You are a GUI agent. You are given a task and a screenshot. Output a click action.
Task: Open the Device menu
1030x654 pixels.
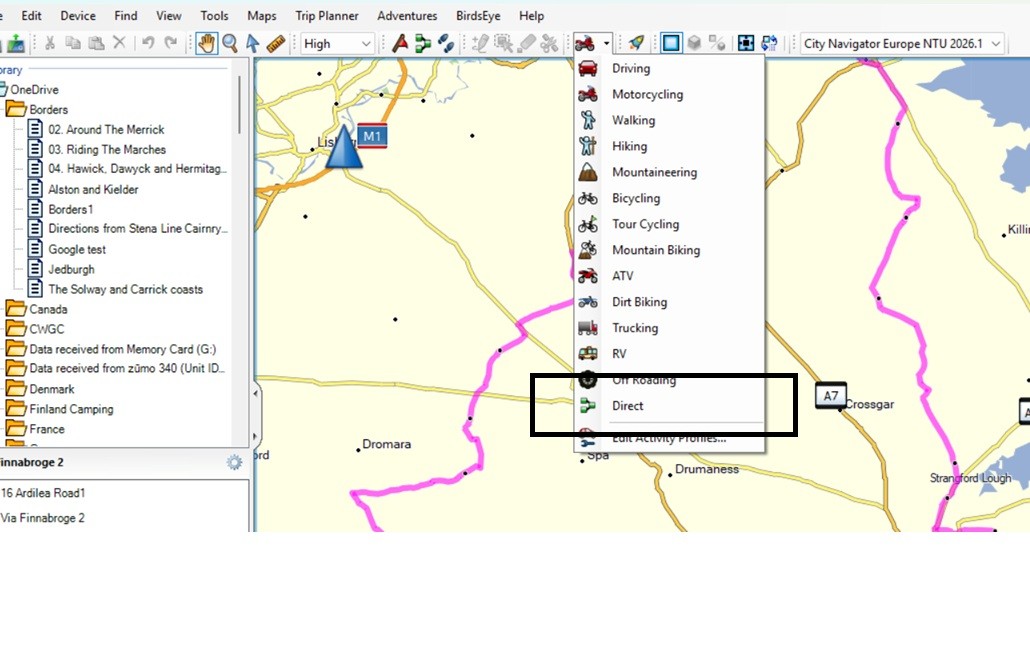[78, 16]
